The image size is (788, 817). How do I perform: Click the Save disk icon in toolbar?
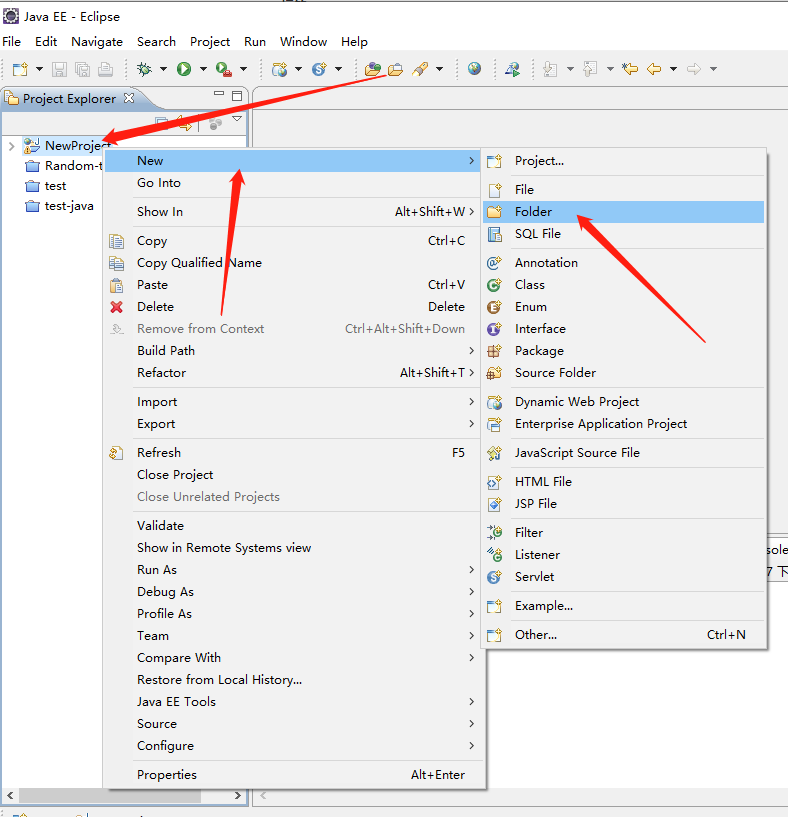(x=59, y=69)
